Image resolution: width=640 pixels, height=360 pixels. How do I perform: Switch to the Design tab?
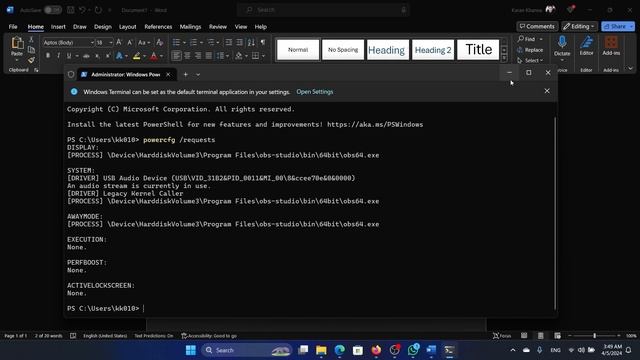(102, 27)
